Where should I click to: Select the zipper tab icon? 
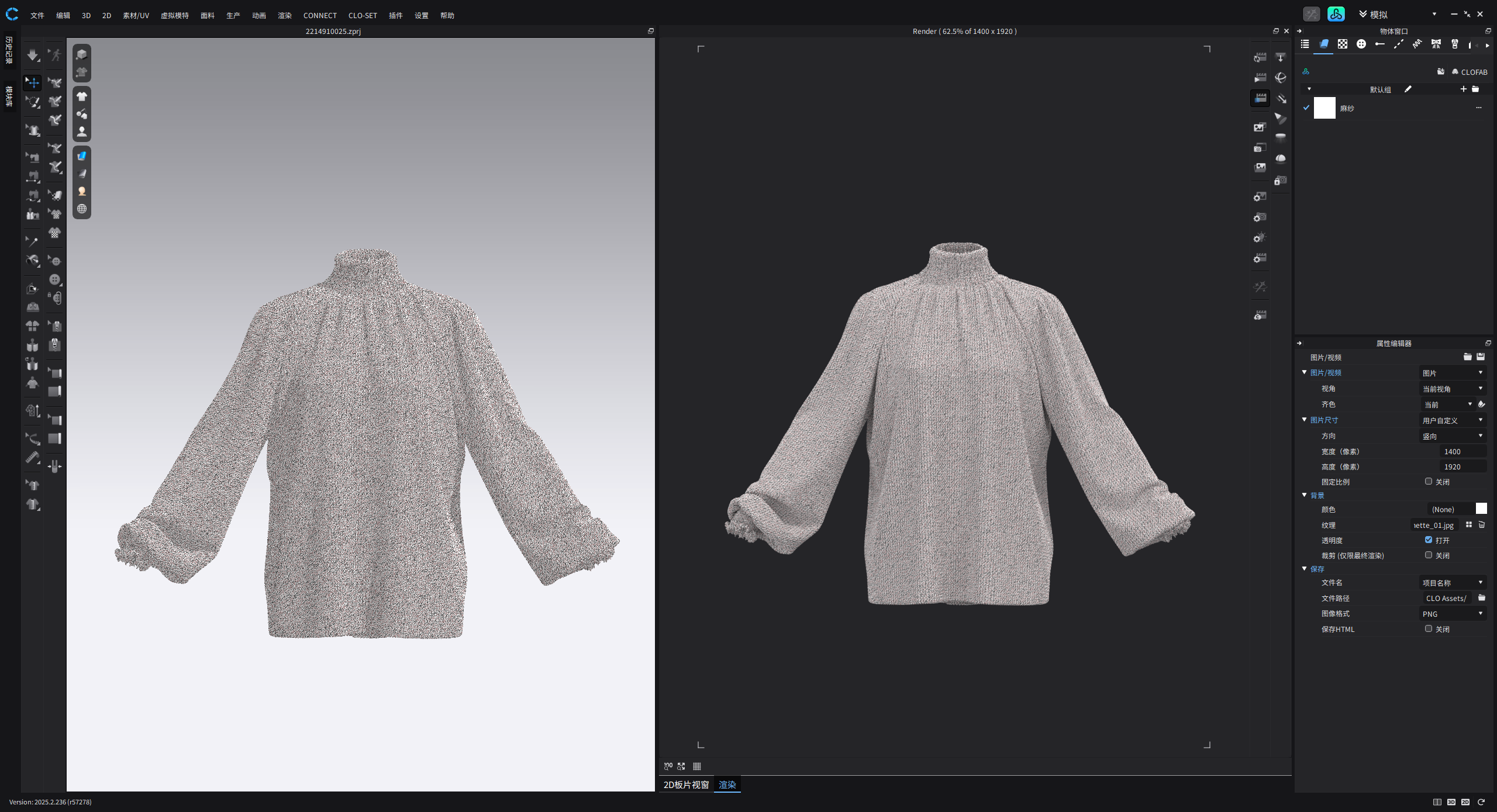[1454, 44]
